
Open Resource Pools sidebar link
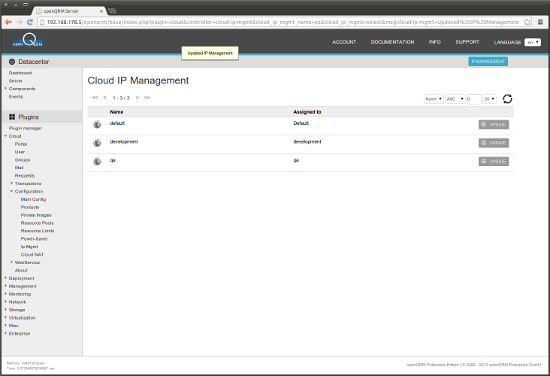(x=37, y=223)
